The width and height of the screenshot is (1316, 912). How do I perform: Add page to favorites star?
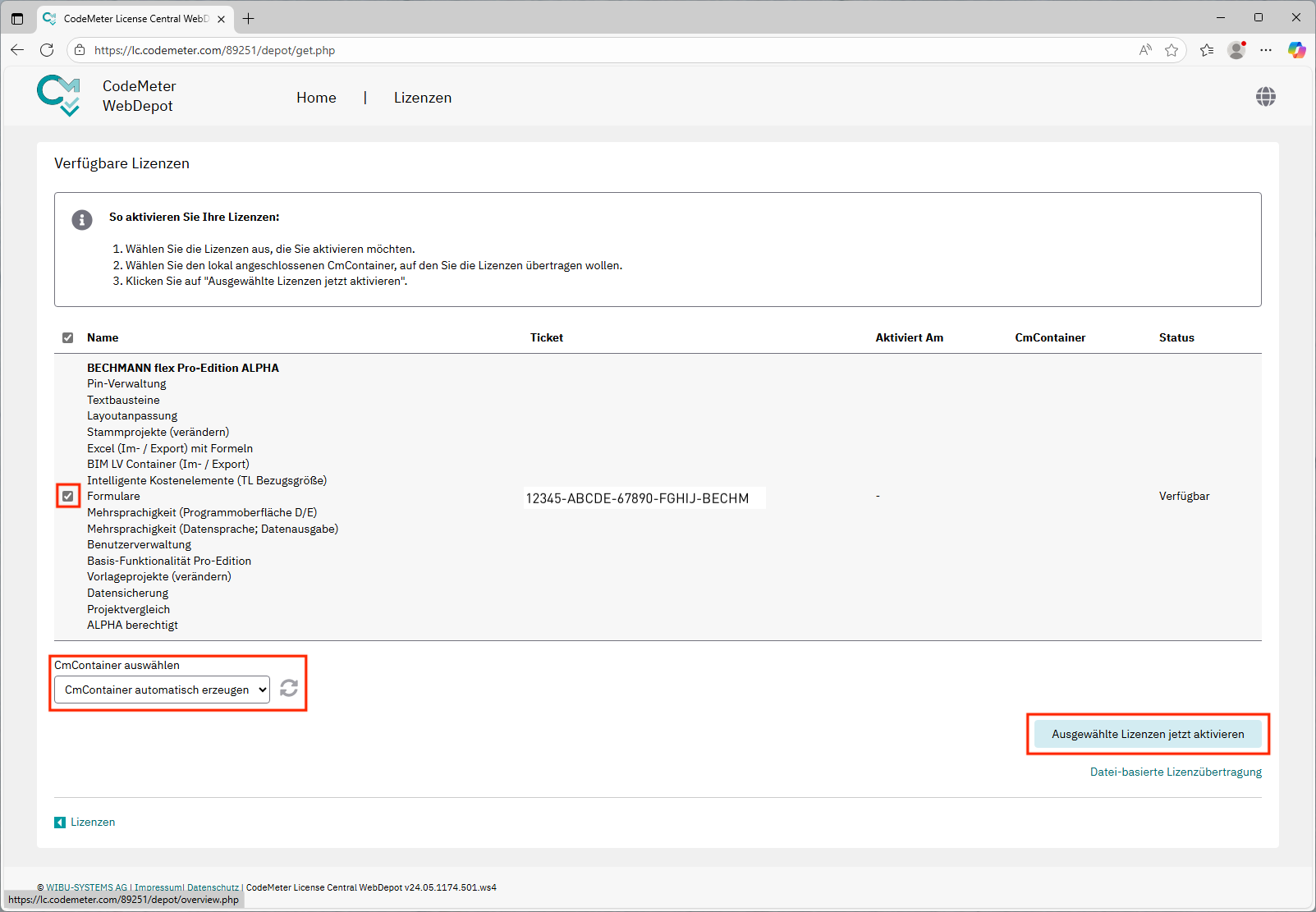tap(1172, 50)
